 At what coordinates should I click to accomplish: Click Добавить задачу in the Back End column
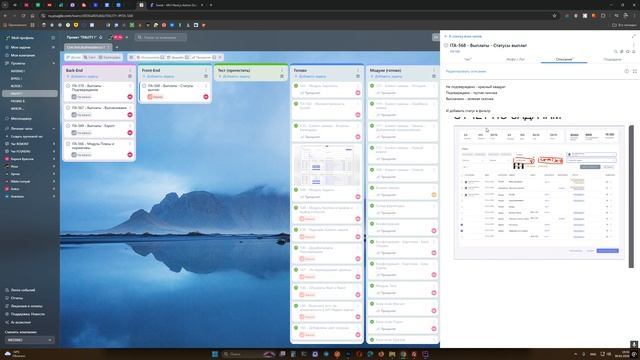pyautogui.click(x=82, y=76)
